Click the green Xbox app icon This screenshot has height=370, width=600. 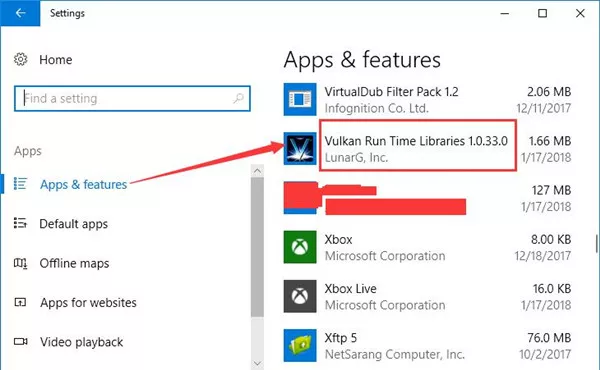pos(300,247)
